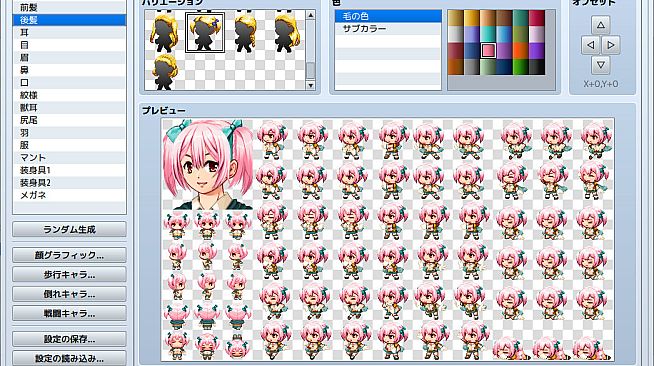Screen dimensions: 654x366
Task: Select 紋様 in the parts list
Action: tap(69, 95)
